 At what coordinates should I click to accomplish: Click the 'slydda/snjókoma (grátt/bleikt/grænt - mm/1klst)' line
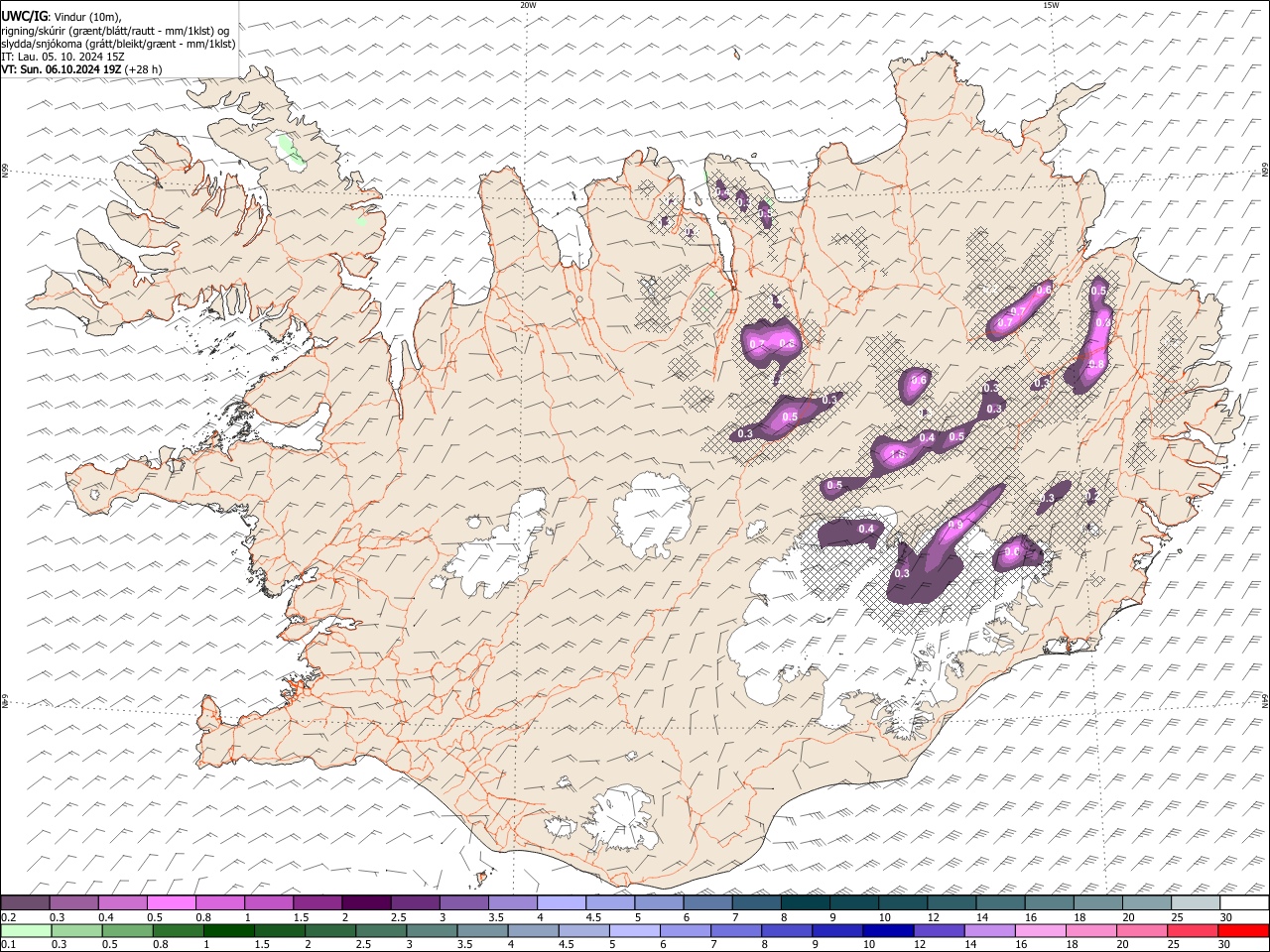[118, 44]
